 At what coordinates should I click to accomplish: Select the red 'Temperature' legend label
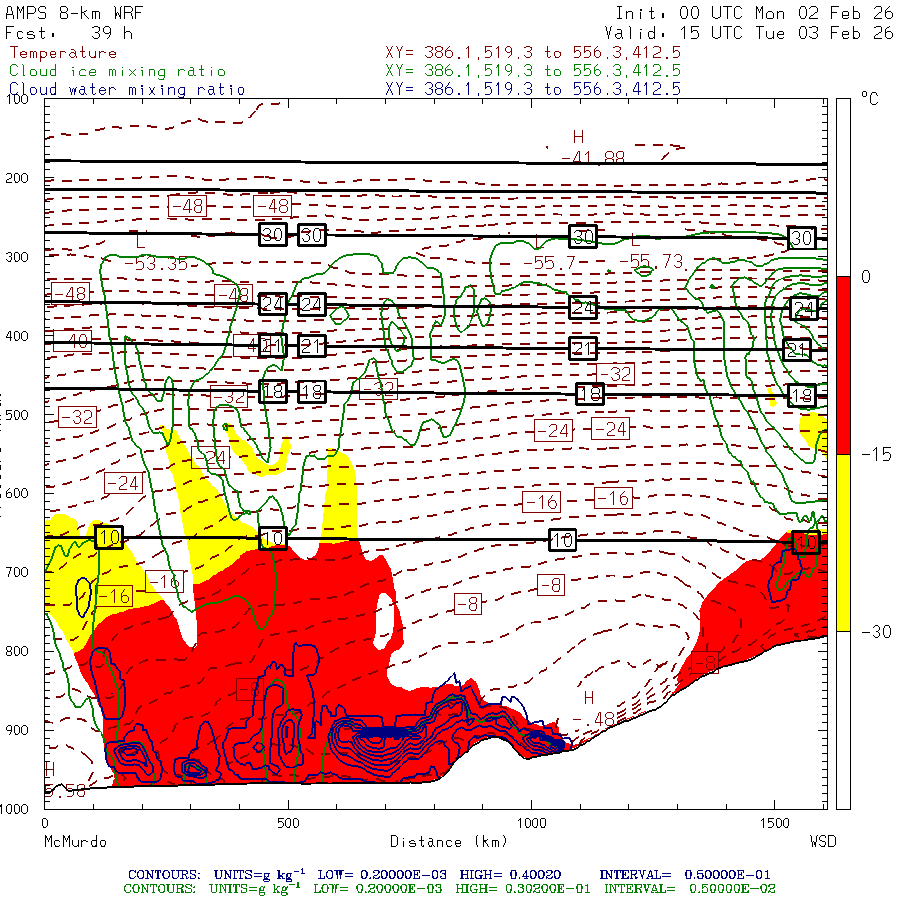[x=63, y=53]
